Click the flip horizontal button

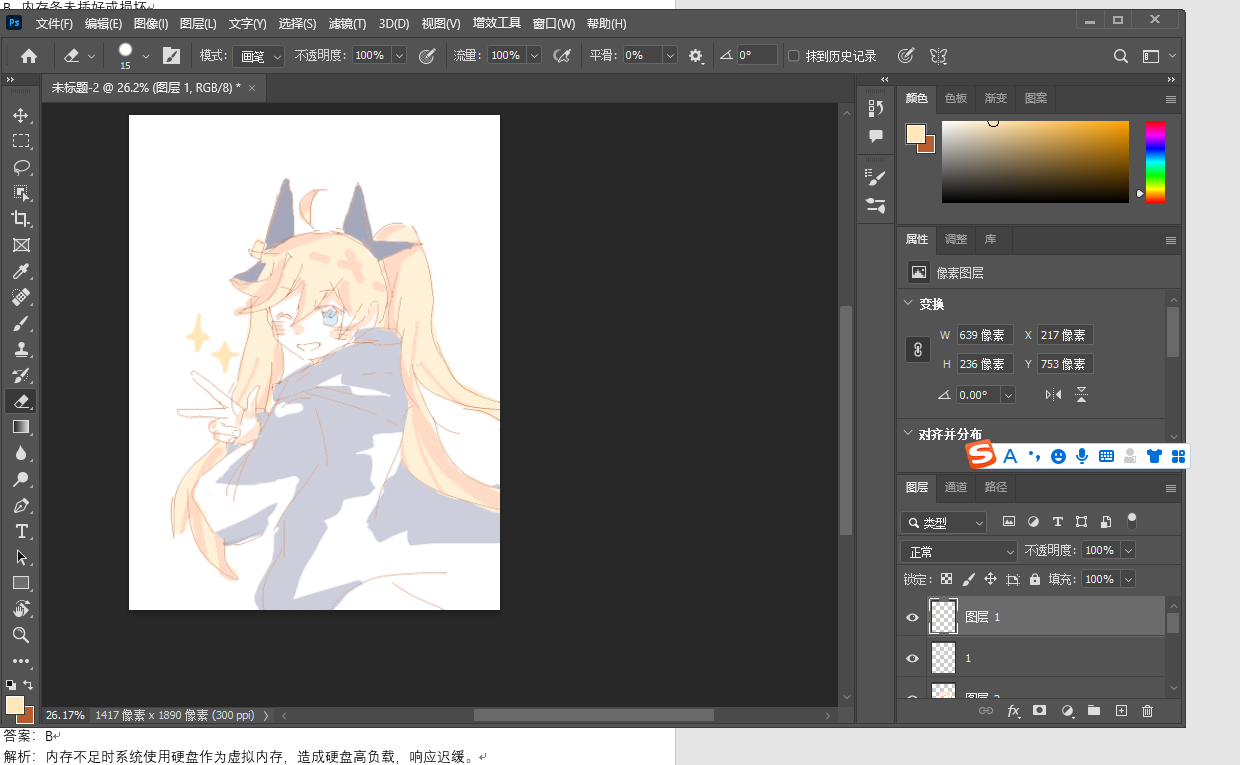point(1053,395)
